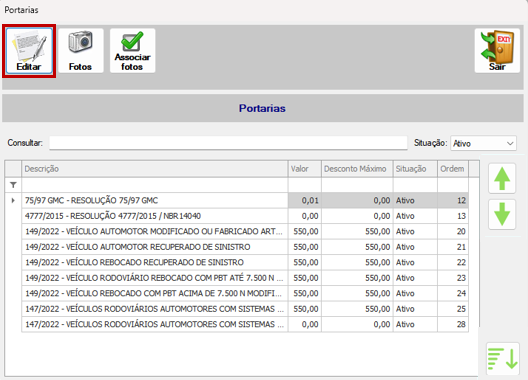Open the Fotos camera button
This screenshot has width=528, height=380.
(x=81, y=51)
